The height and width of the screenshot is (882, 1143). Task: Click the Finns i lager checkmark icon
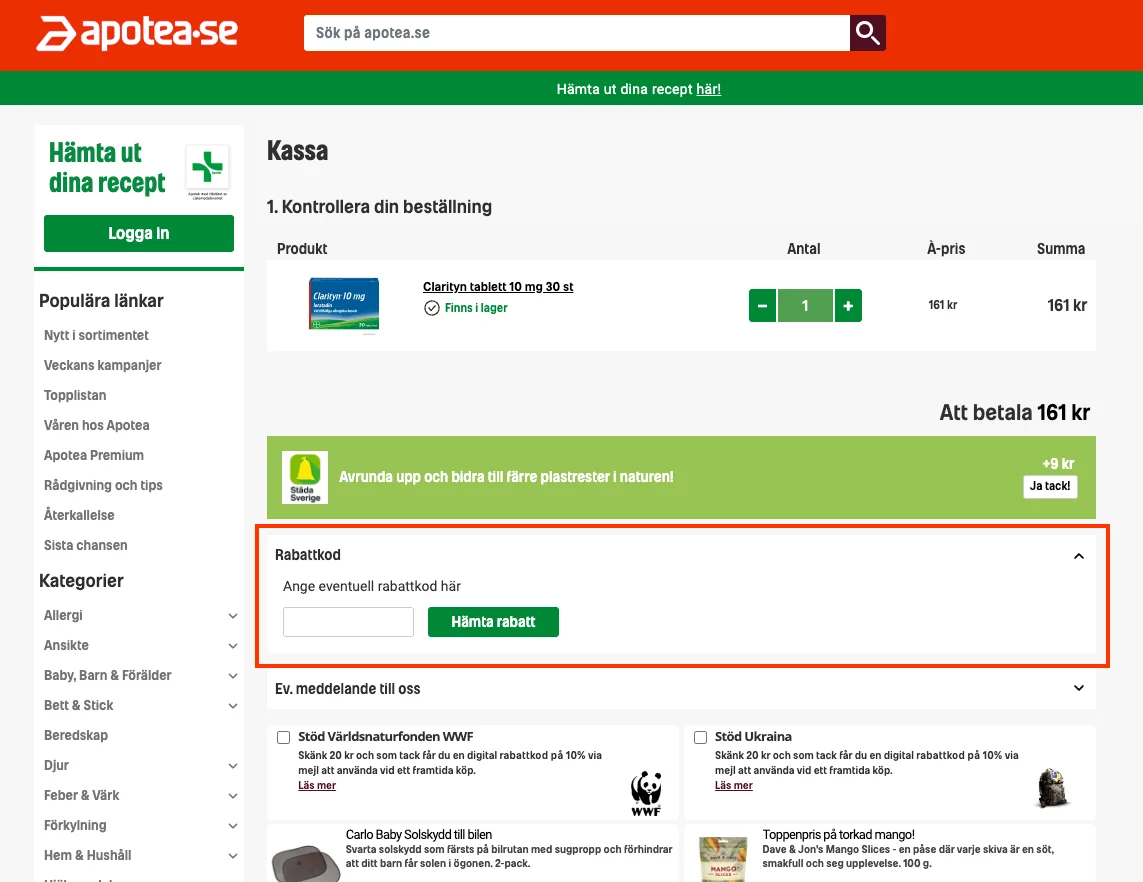(x=432, y=308)
